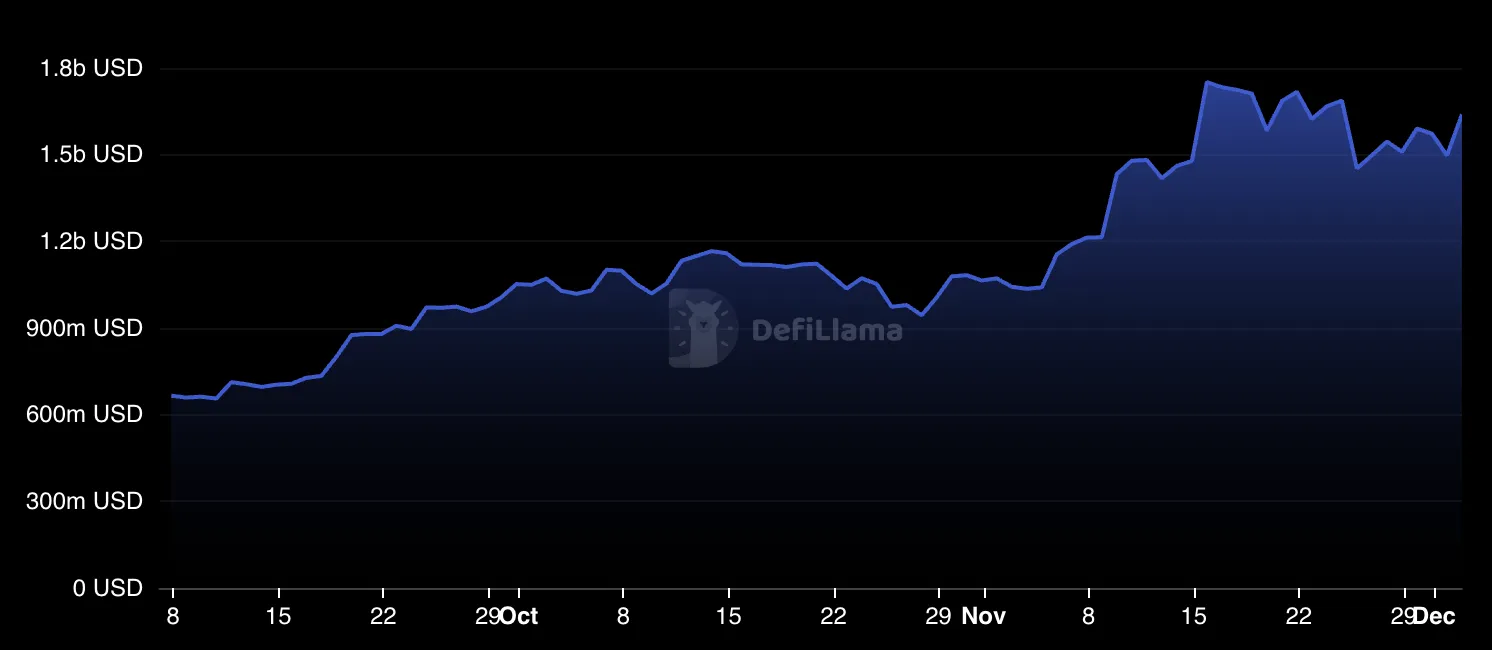1492x650 pixels.
Task: Click the October 15 date tick
Action: [729, 616]
